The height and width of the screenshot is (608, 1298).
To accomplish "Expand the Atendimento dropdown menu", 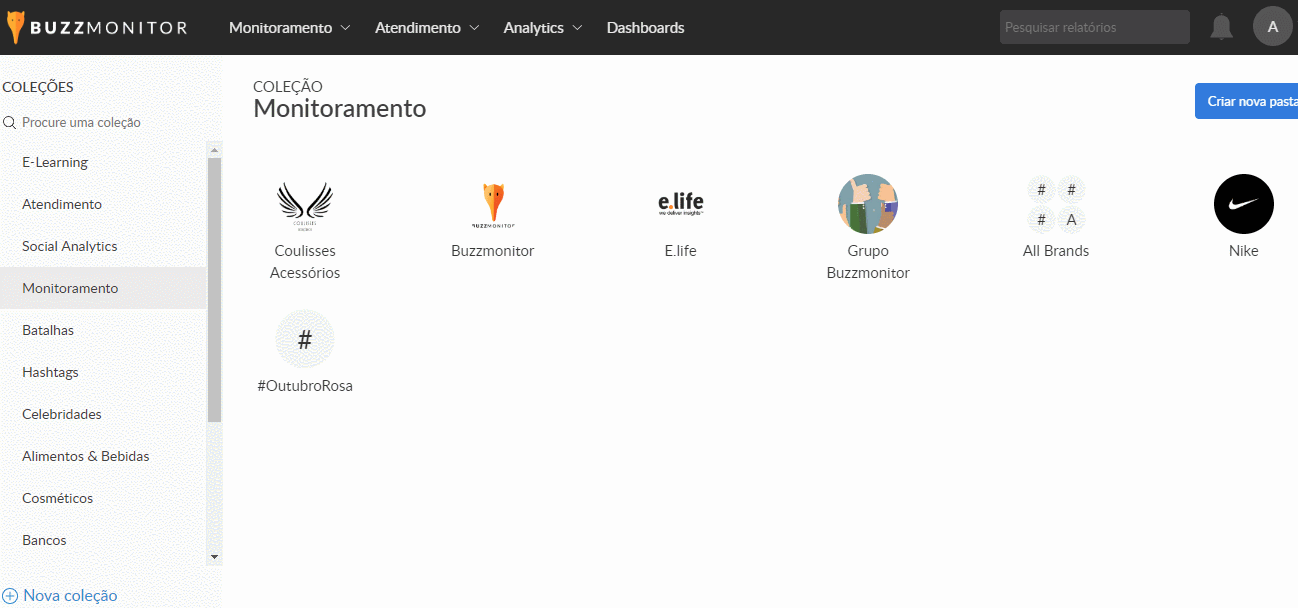I will [x=427, y=28].
